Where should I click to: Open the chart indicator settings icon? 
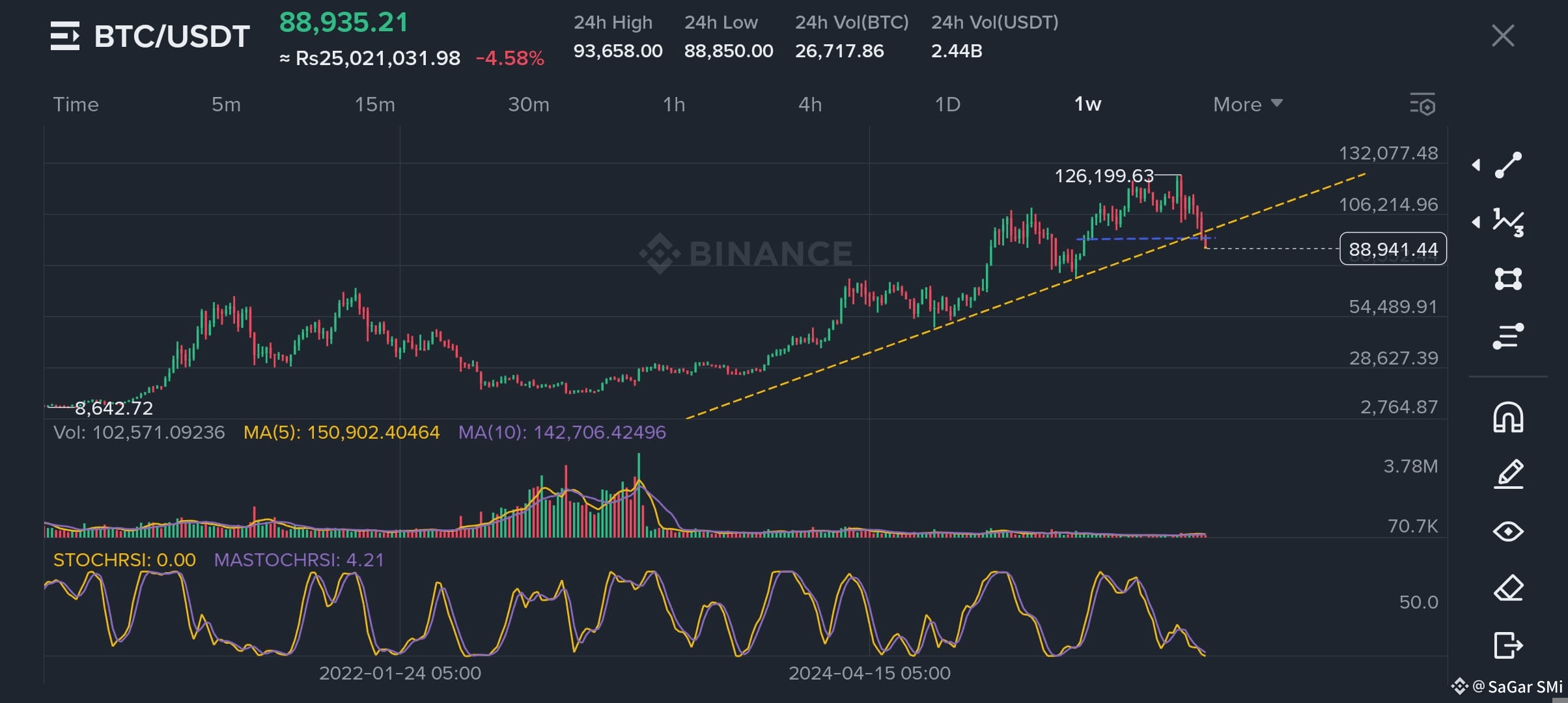[x=1423, y=105]
